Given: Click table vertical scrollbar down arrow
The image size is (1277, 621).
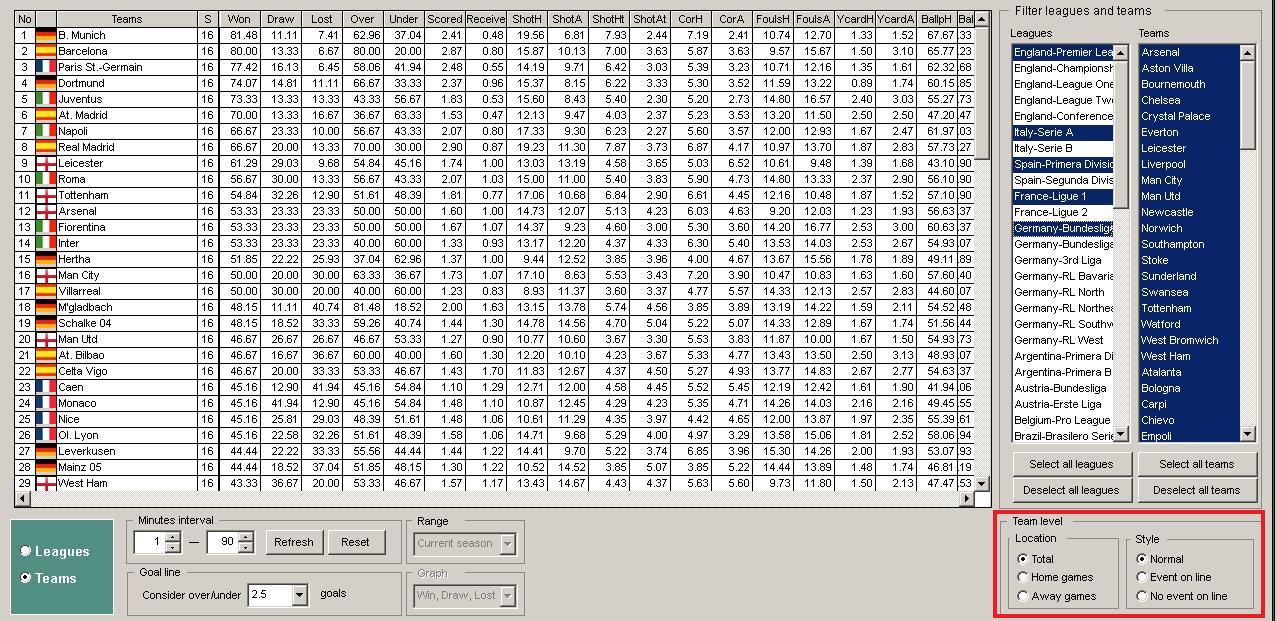Looking at the screenshot, I should point(983,483).
